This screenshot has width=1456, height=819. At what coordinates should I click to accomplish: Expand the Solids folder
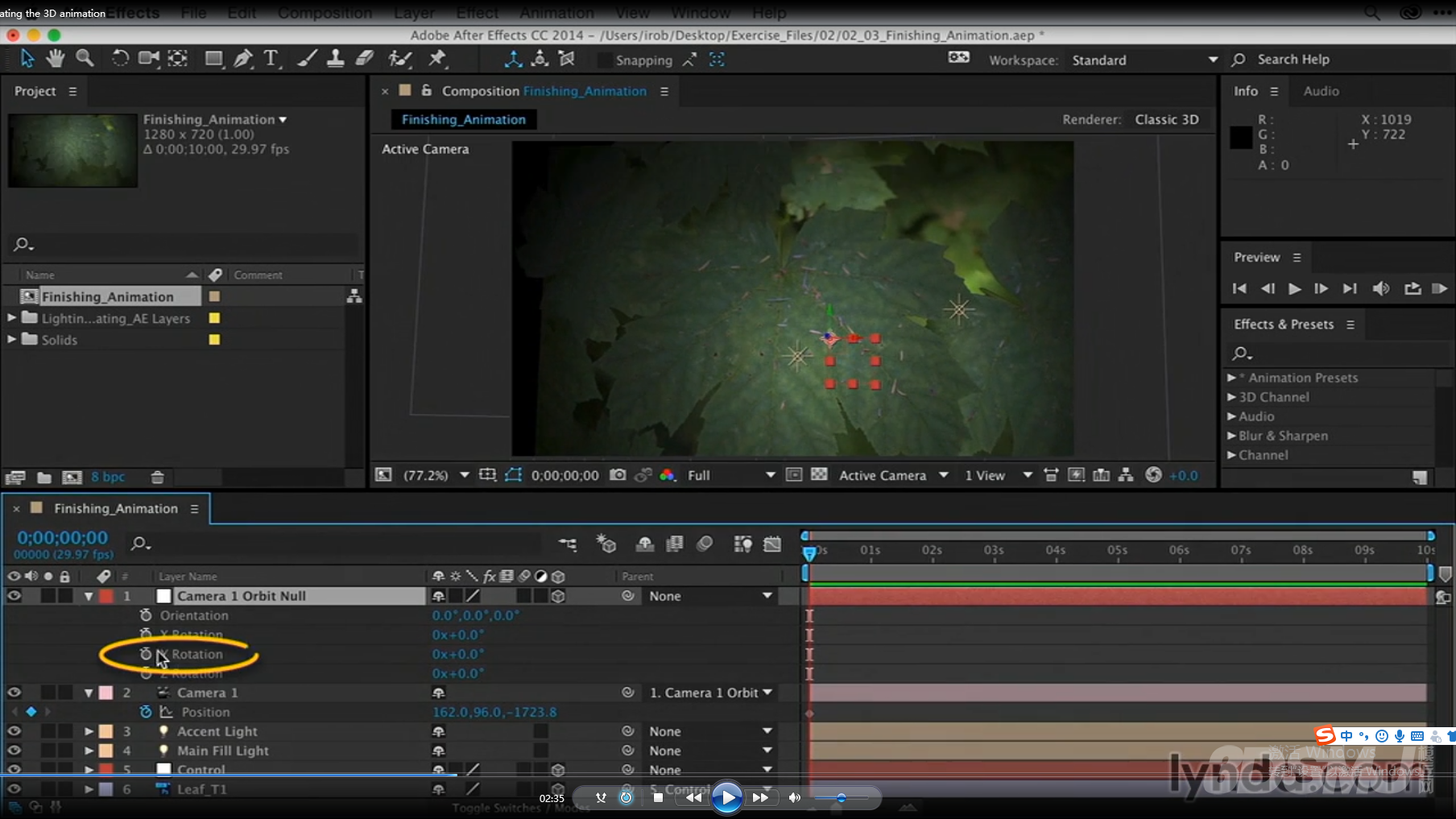pyautogui.click(x=11, y=340)
